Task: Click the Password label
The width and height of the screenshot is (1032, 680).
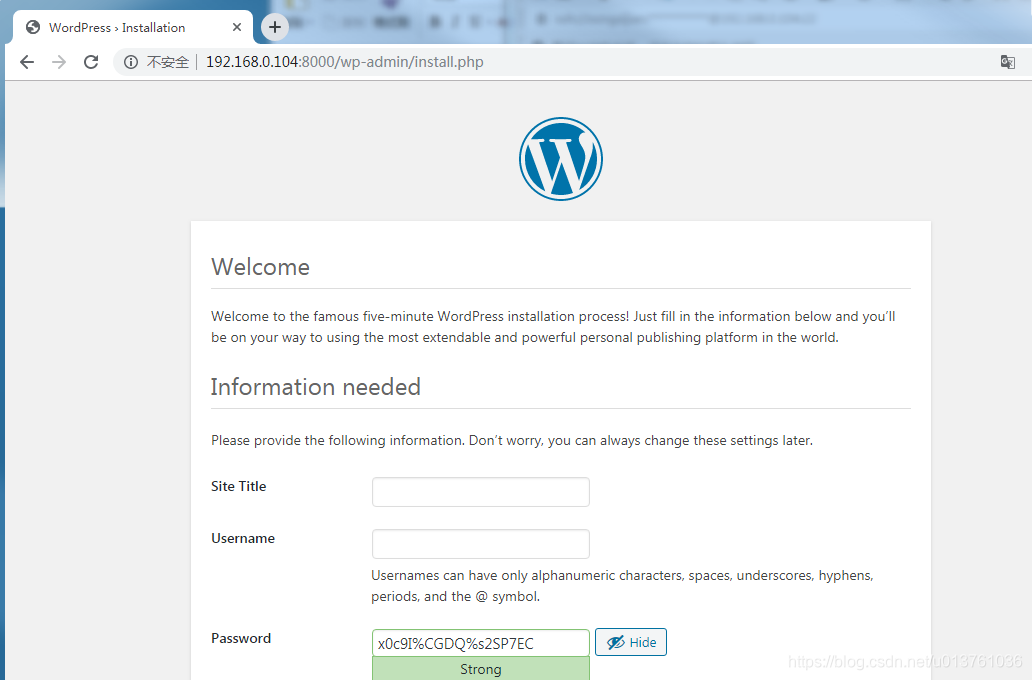Action: point(241,639)
